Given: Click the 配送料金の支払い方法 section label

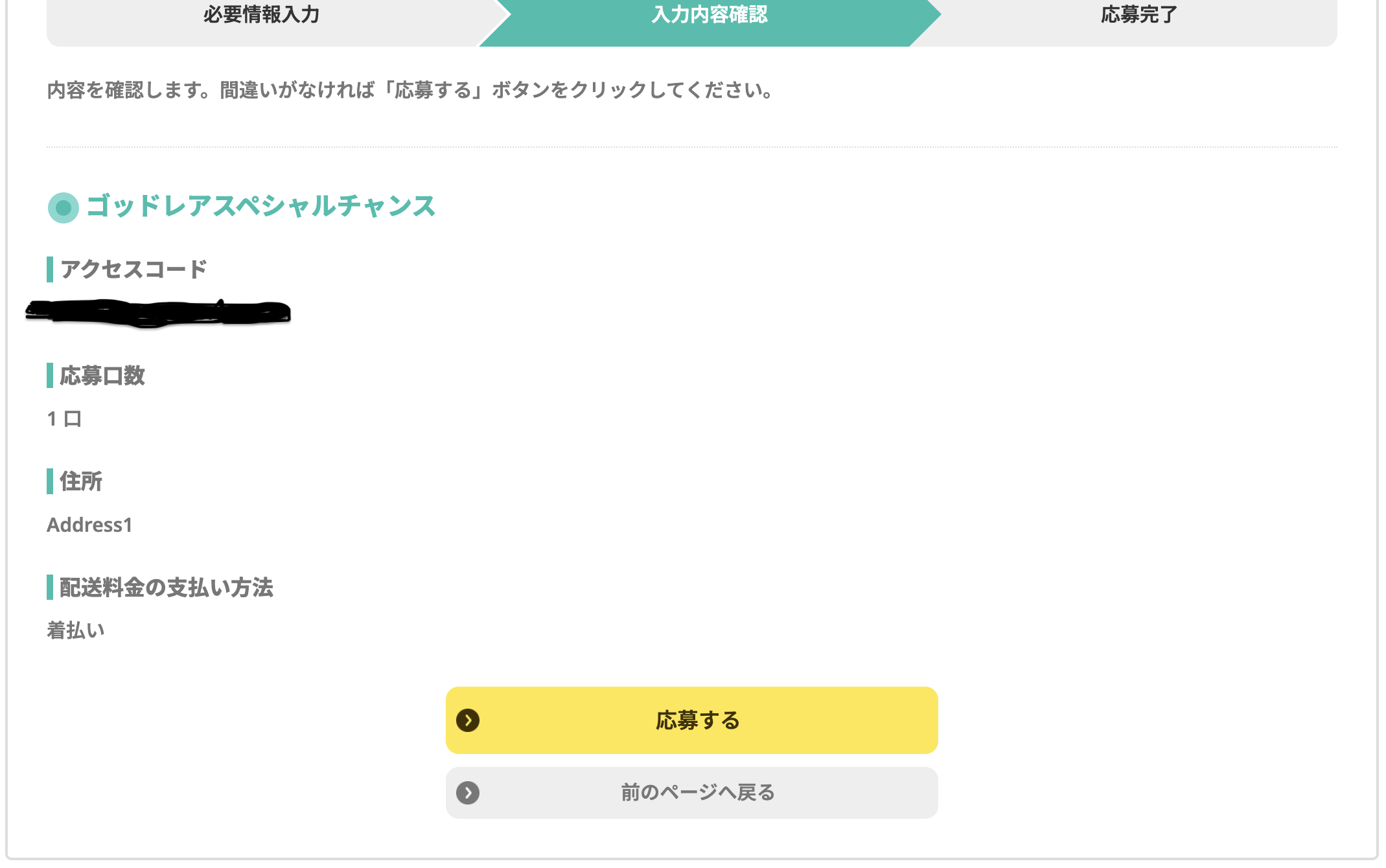Looking at the screenshot, I should coord(167,588).
